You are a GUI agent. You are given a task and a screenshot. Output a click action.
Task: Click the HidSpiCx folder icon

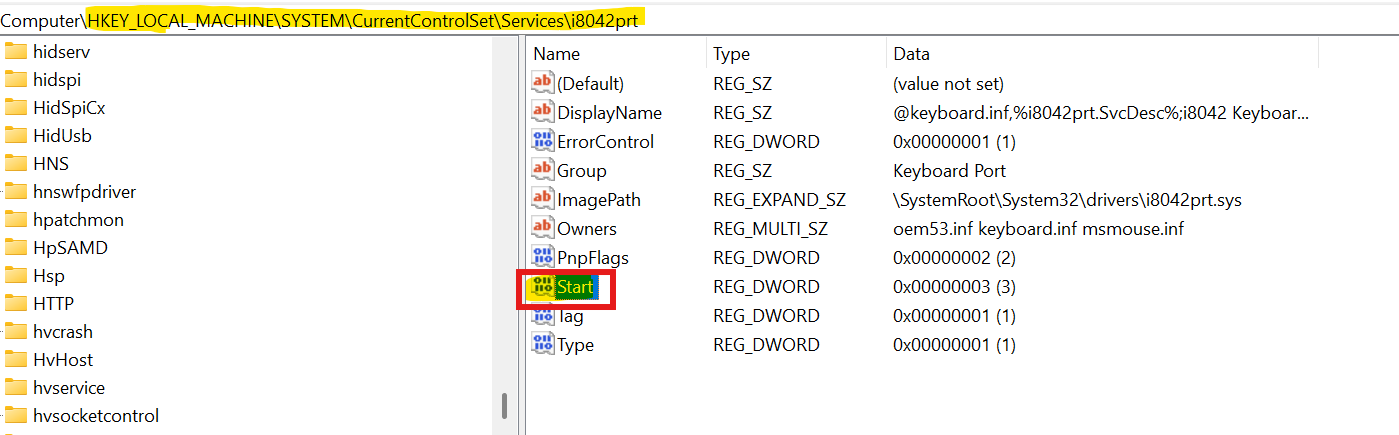15,108
